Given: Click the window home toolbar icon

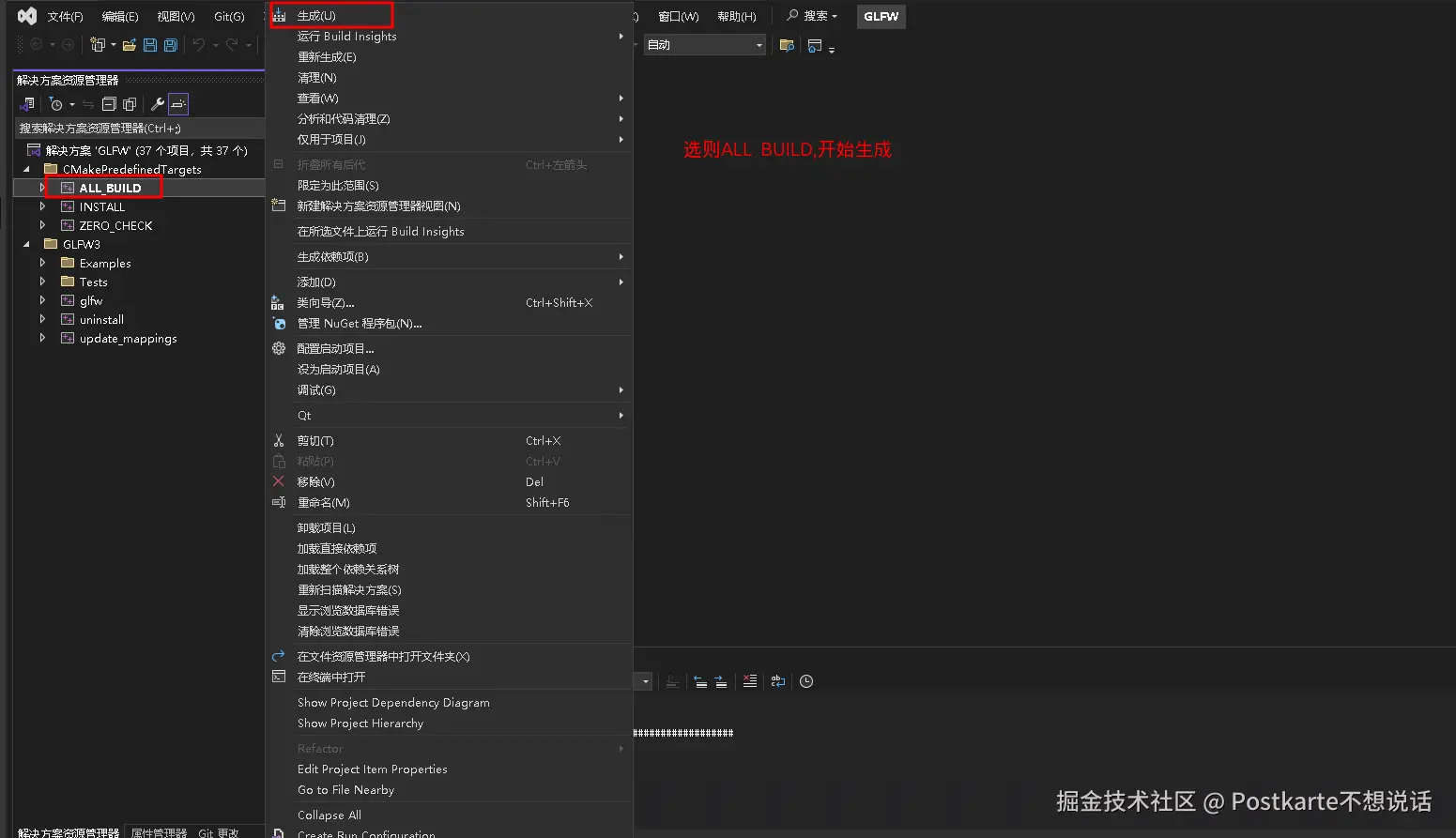Looking at the screenshot, I should (814, 45).
